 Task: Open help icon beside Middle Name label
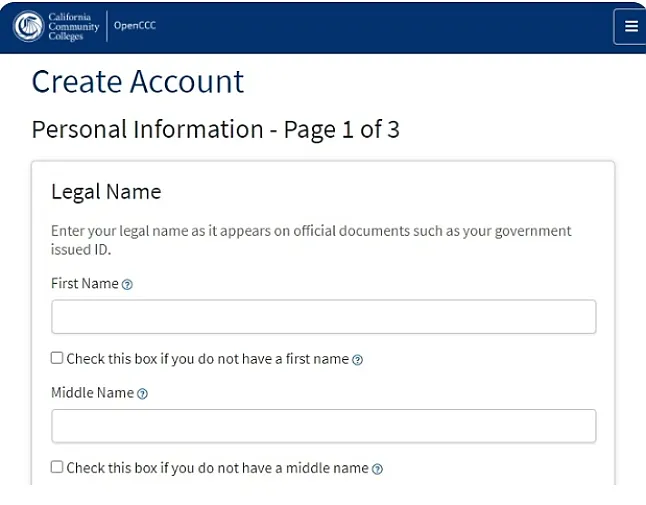coord(142,394)
